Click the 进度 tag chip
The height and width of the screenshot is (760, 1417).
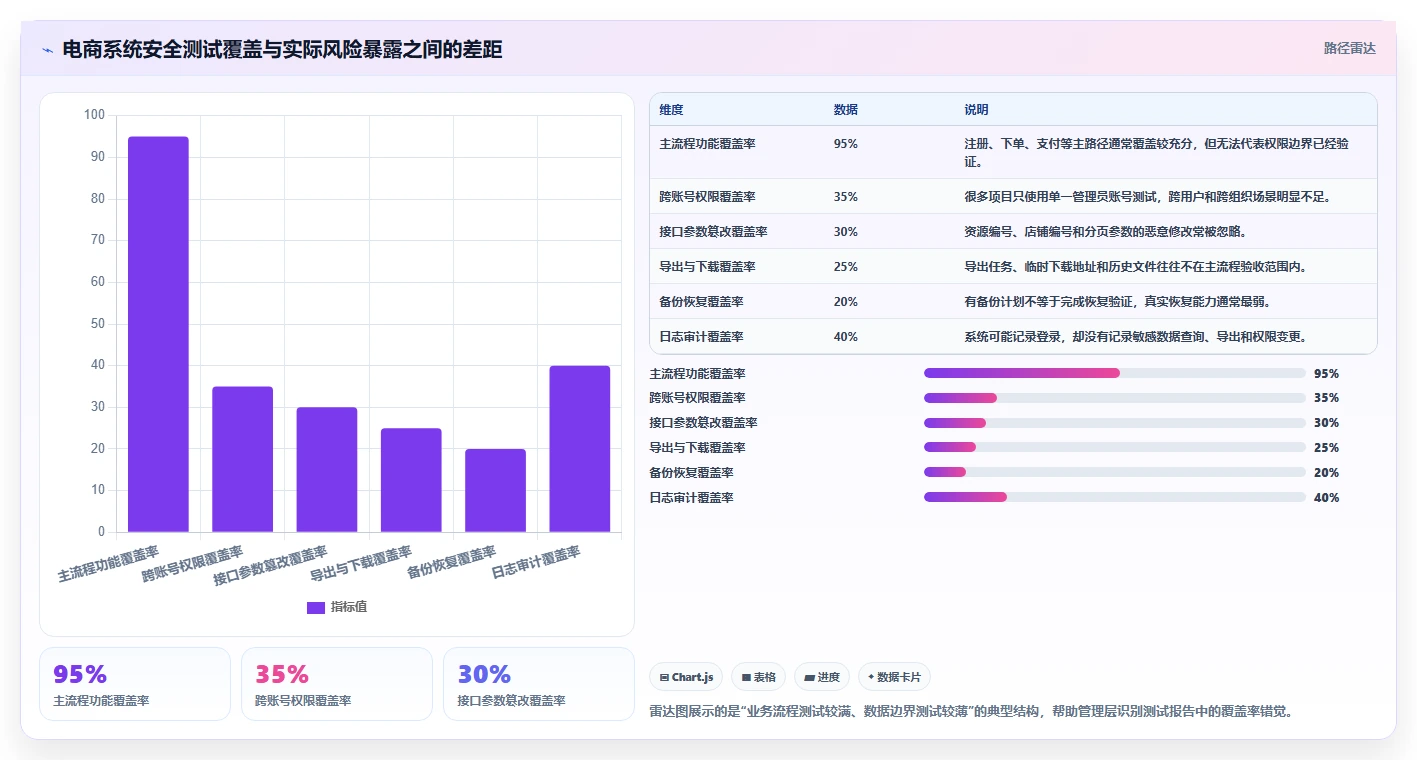(822, 677)
